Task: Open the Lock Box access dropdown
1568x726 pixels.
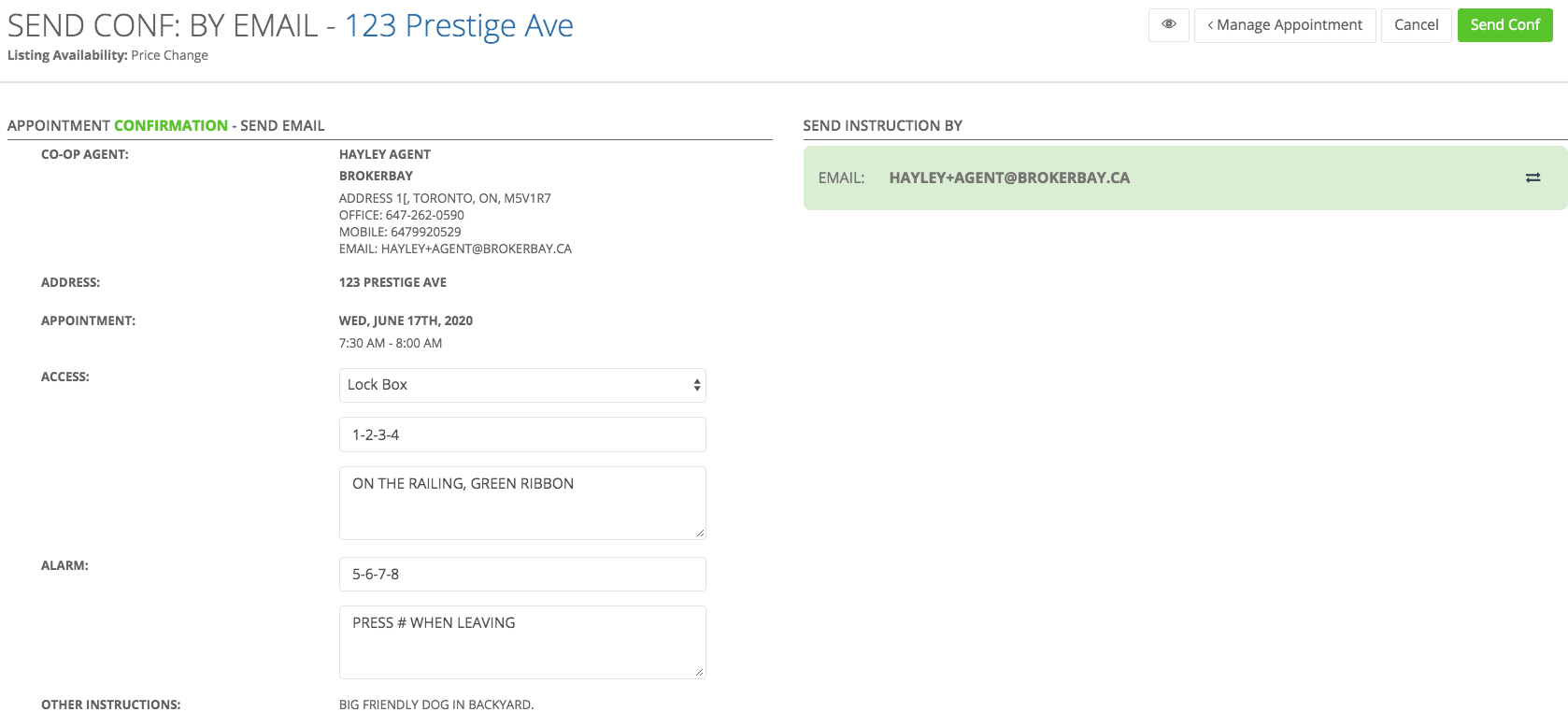Action: 522,385
